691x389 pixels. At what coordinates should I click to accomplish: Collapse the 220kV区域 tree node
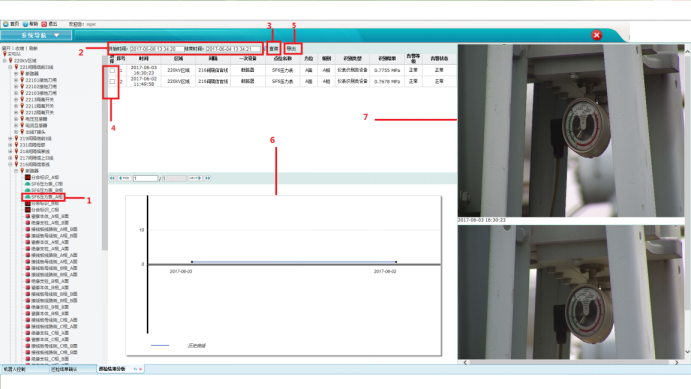5,60
